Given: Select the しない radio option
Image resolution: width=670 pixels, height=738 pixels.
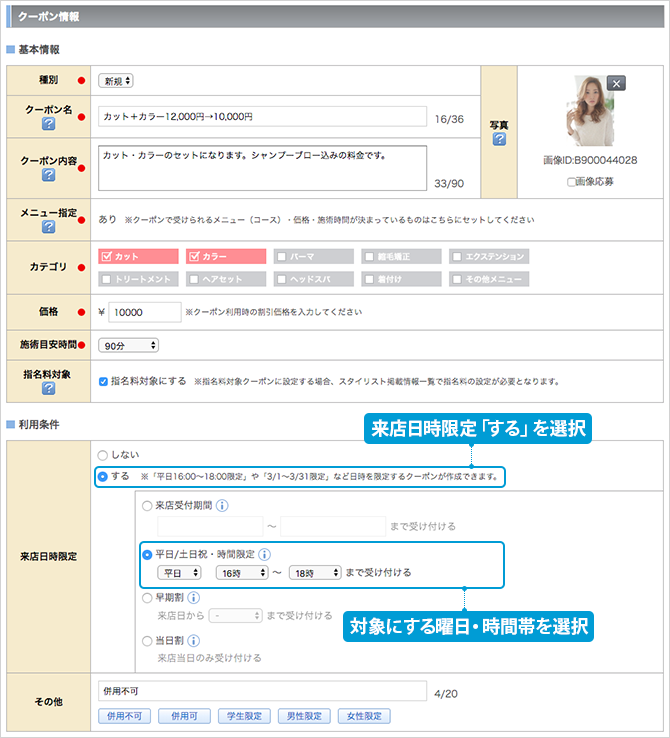Looking at the screenshot, I should (103, 454).
